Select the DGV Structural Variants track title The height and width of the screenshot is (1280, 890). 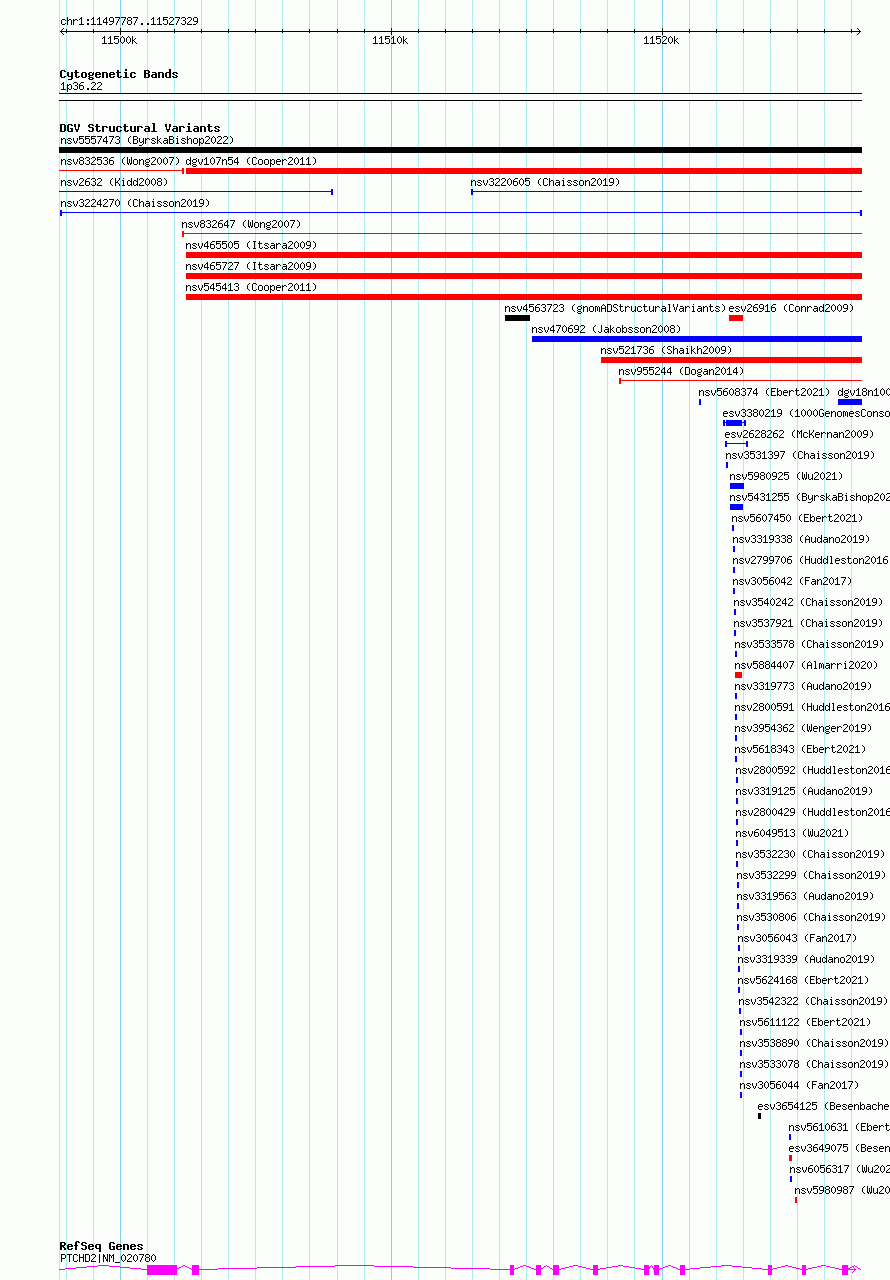click(x=140, y=128)
